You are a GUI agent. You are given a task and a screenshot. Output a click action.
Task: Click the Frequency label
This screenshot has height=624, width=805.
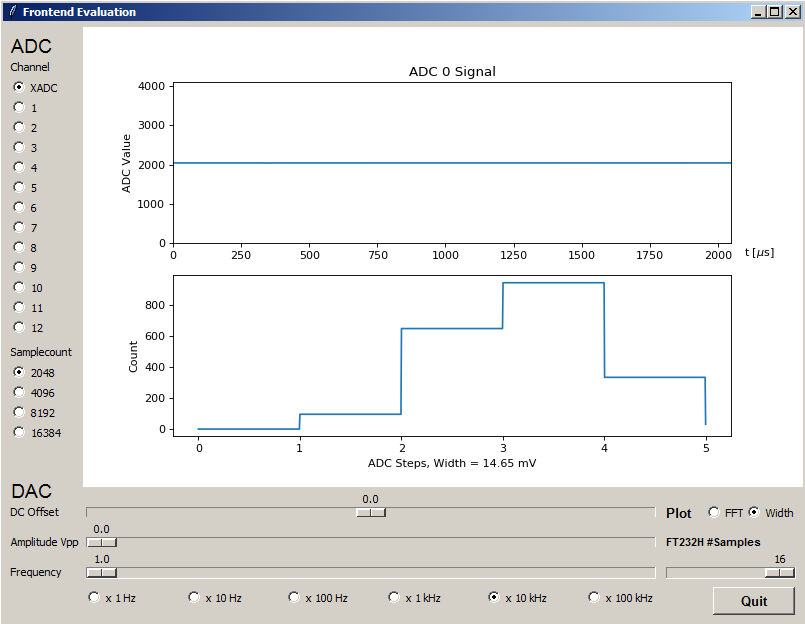[35, 572]
